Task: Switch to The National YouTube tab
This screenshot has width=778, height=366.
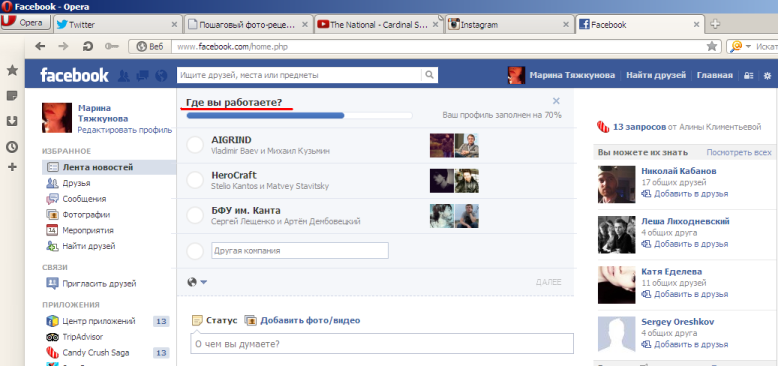Action: click(379, 24)
